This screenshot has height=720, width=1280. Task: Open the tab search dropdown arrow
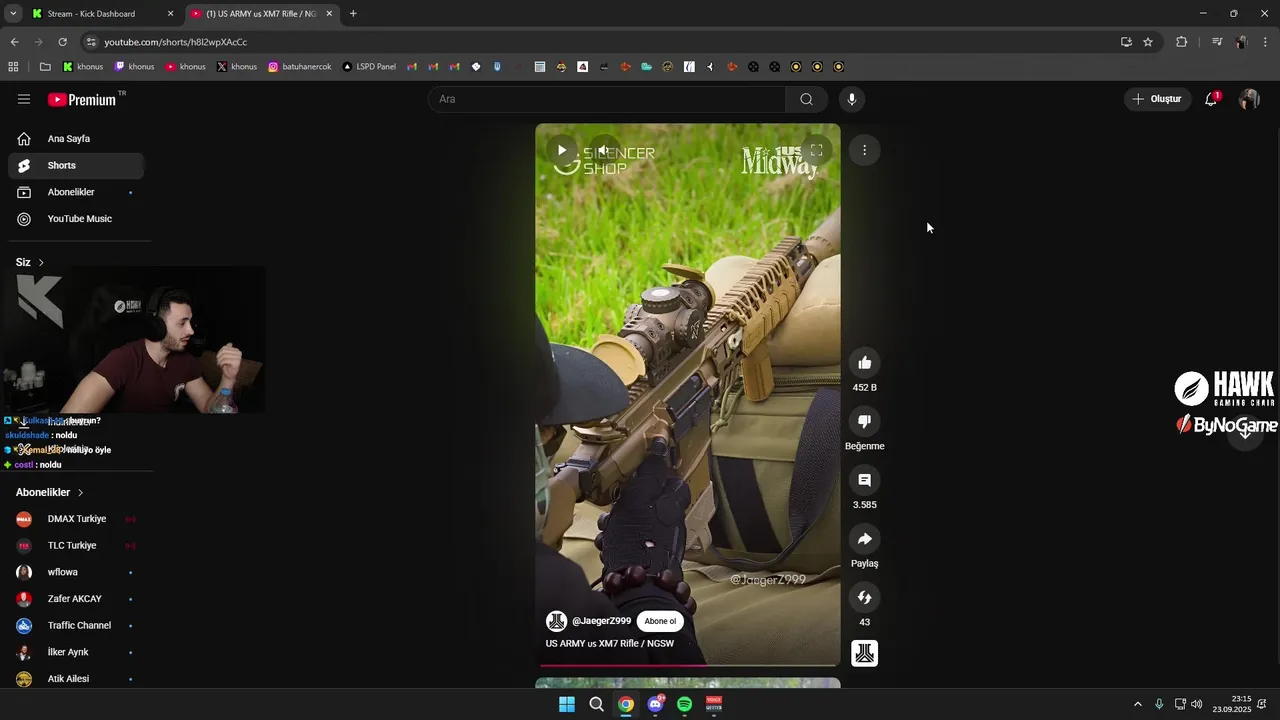coord(13,14)
